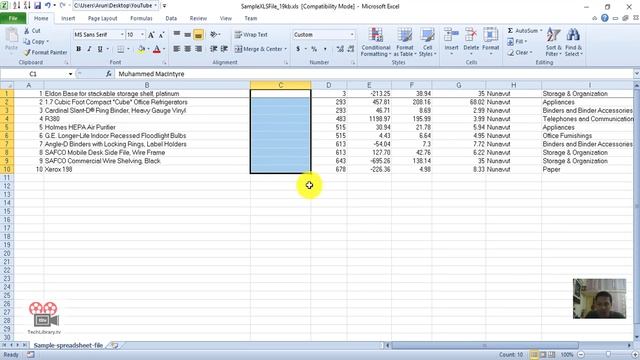The image size is (640, 360).
Task: Click the Excel Help question mark icon
Action: 604,18
